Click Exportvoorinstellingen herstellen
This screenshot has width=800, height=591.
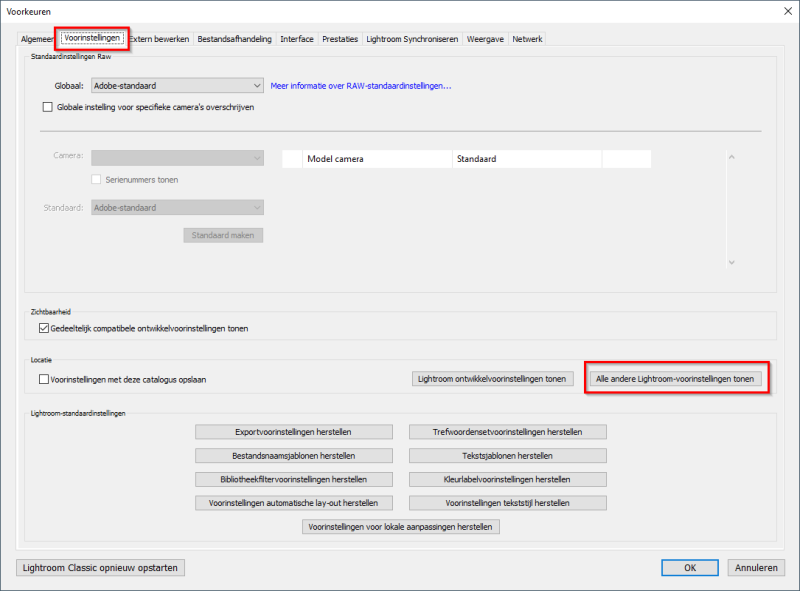pyautogui.click(x=293, y=432)
